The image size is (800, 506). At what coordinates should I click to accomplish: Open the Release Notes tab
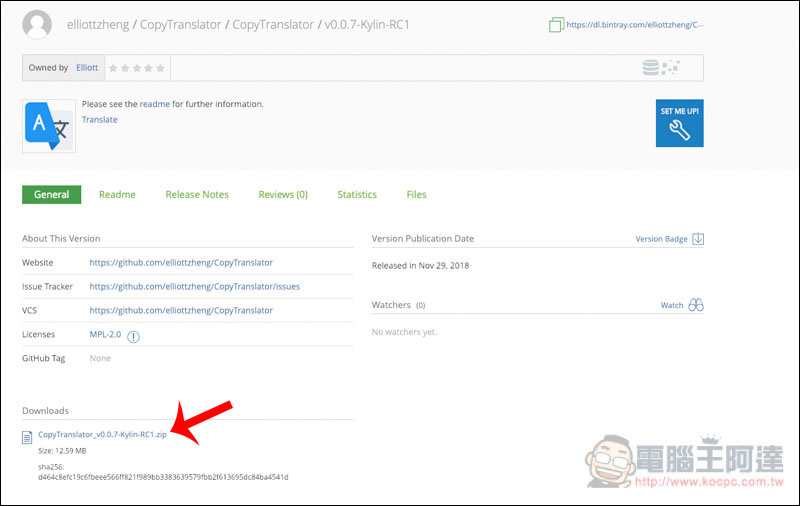[197, 194]
